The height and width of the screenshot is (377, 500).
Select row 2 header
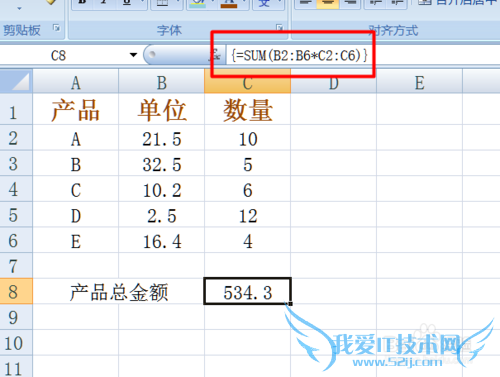pyautogui.click(x=16, y=138)
